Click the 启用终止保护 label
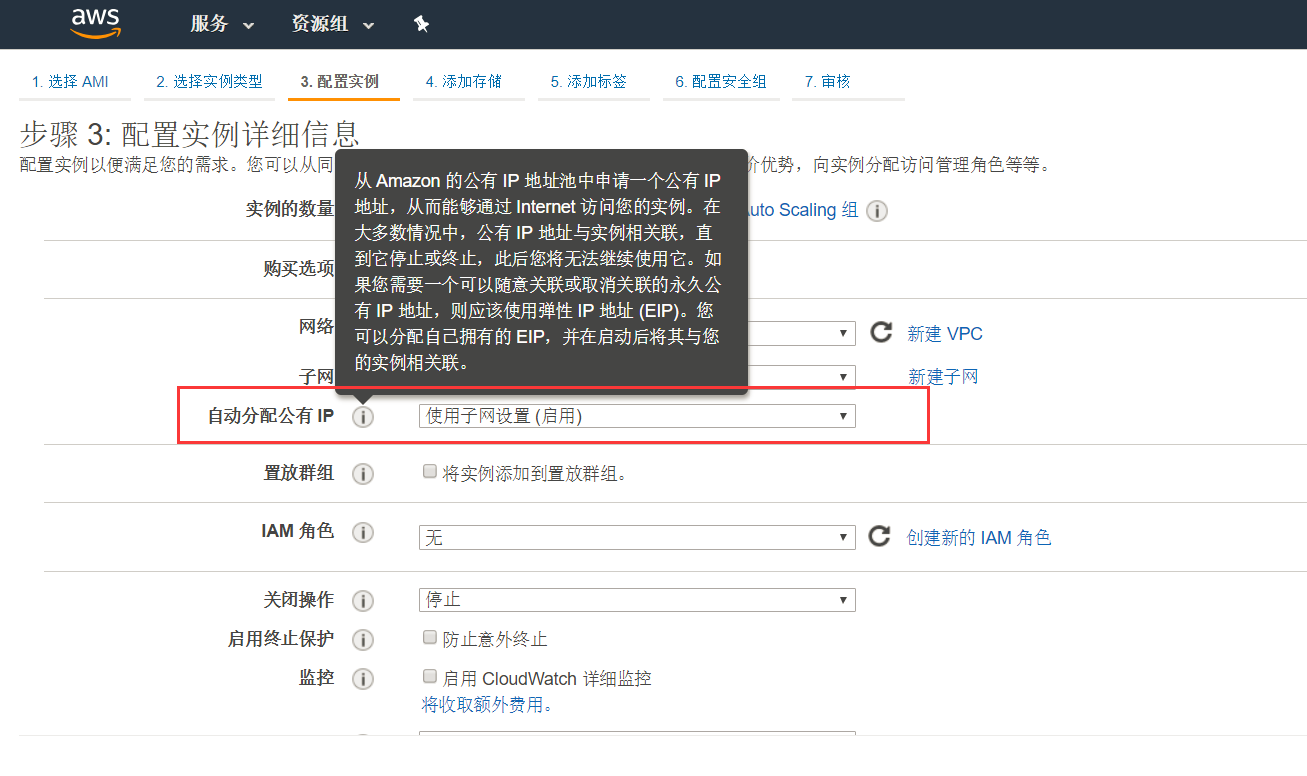 tap(281, 638)
